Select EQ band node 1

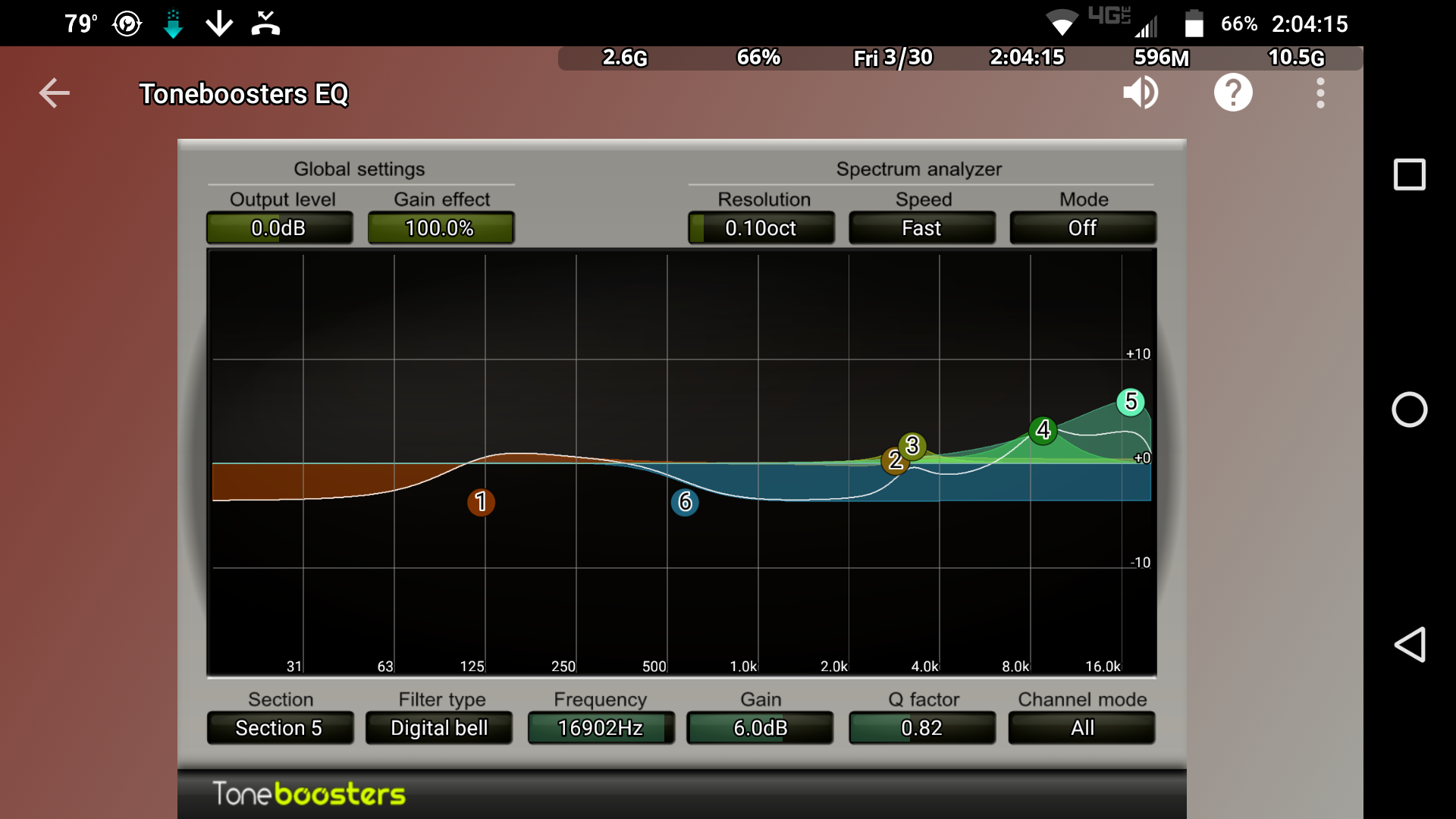point(481,502)
